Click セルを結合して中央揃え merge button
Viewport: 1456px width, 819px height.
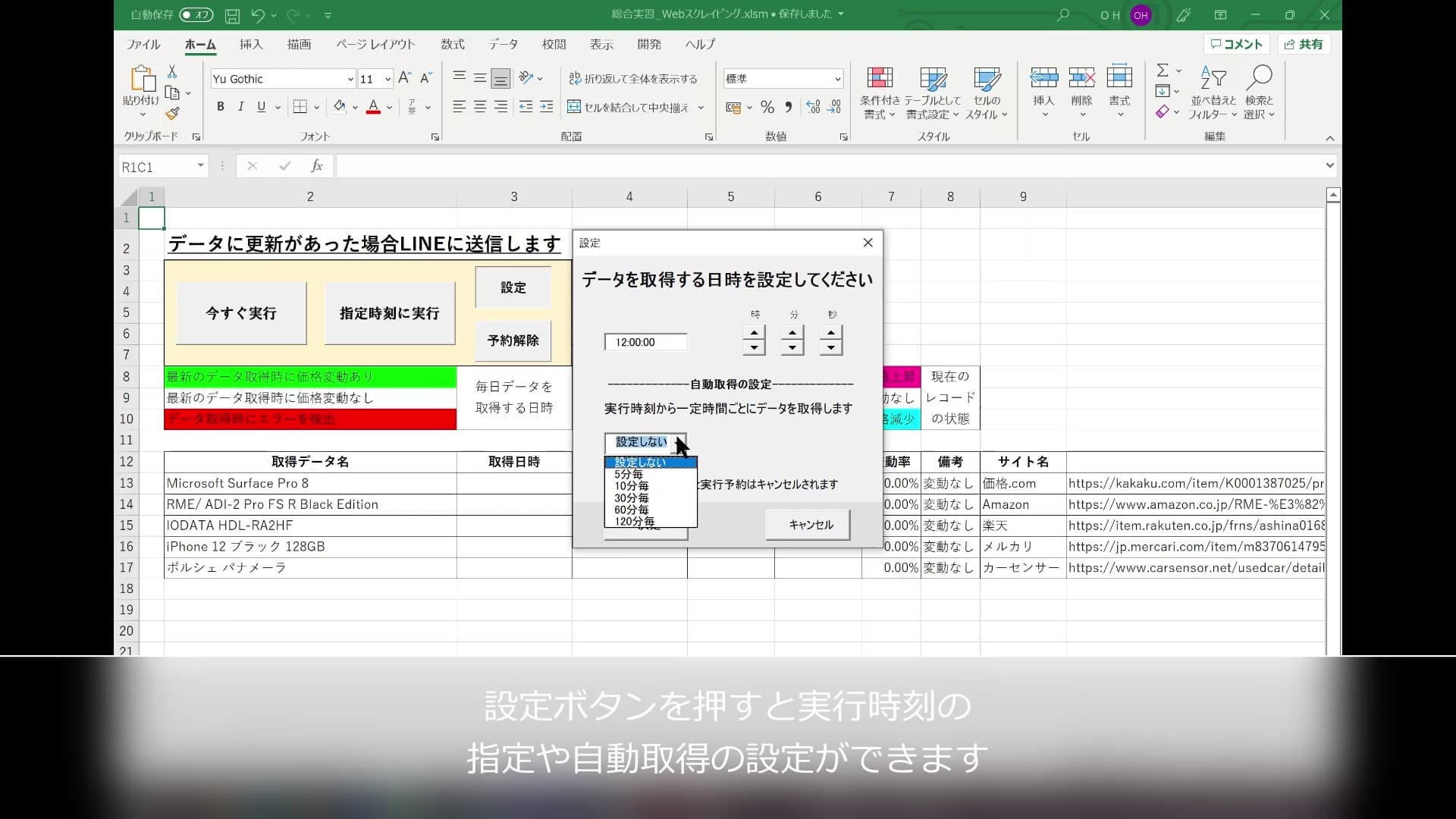tap(629, 107)
